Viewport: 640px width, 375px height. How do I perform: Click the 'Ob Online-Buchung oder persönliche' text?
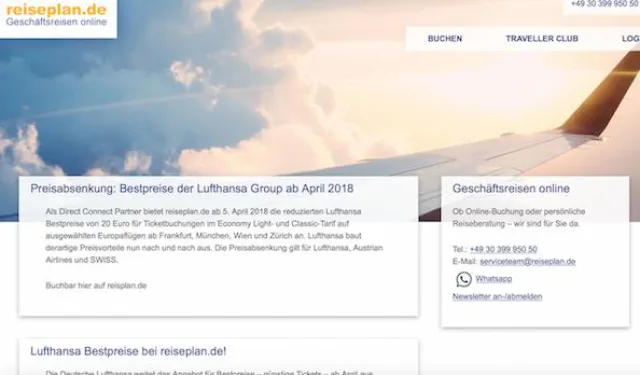[519, 217]
